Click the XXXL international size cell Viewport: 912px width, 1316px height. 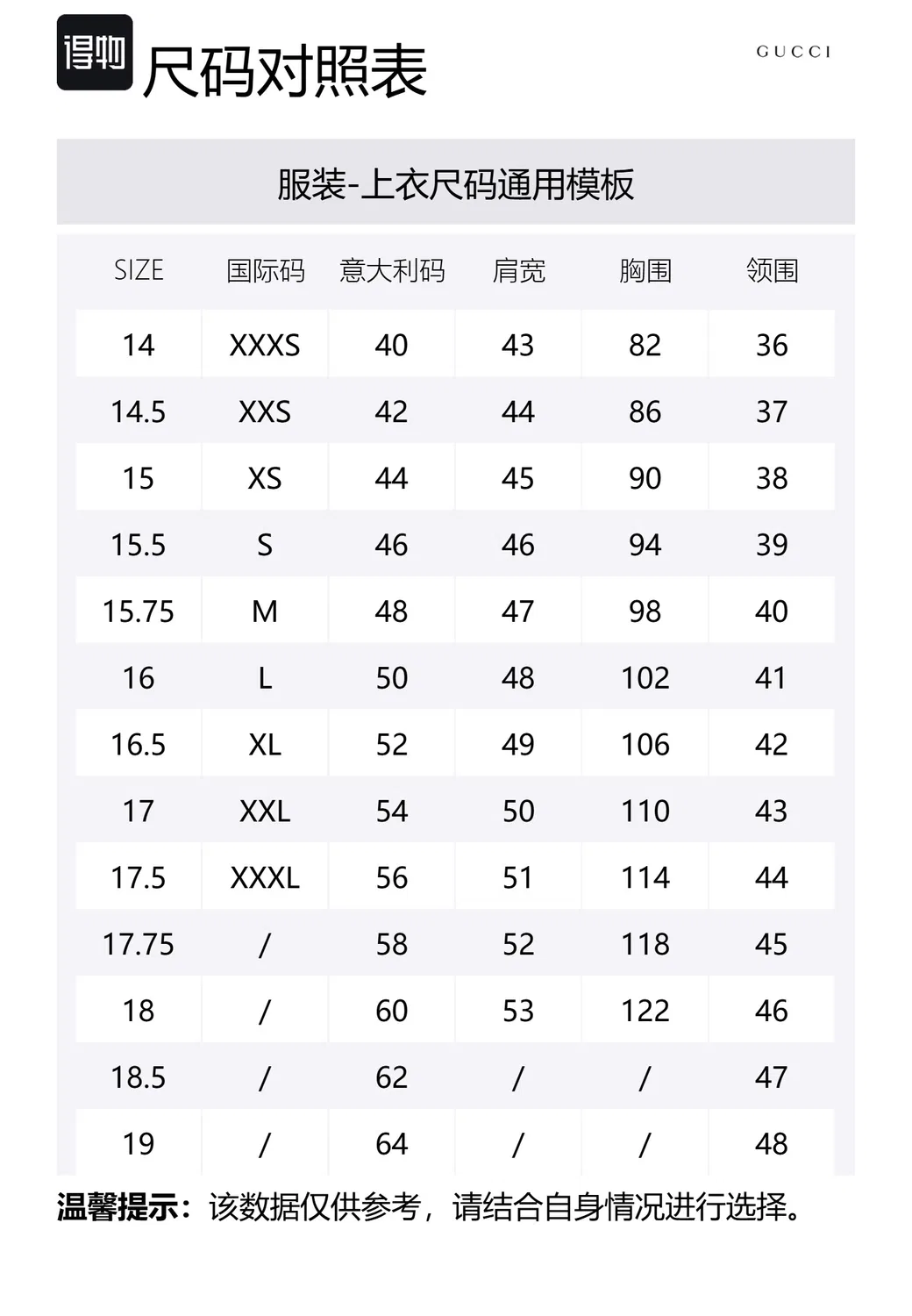(265, 876)
